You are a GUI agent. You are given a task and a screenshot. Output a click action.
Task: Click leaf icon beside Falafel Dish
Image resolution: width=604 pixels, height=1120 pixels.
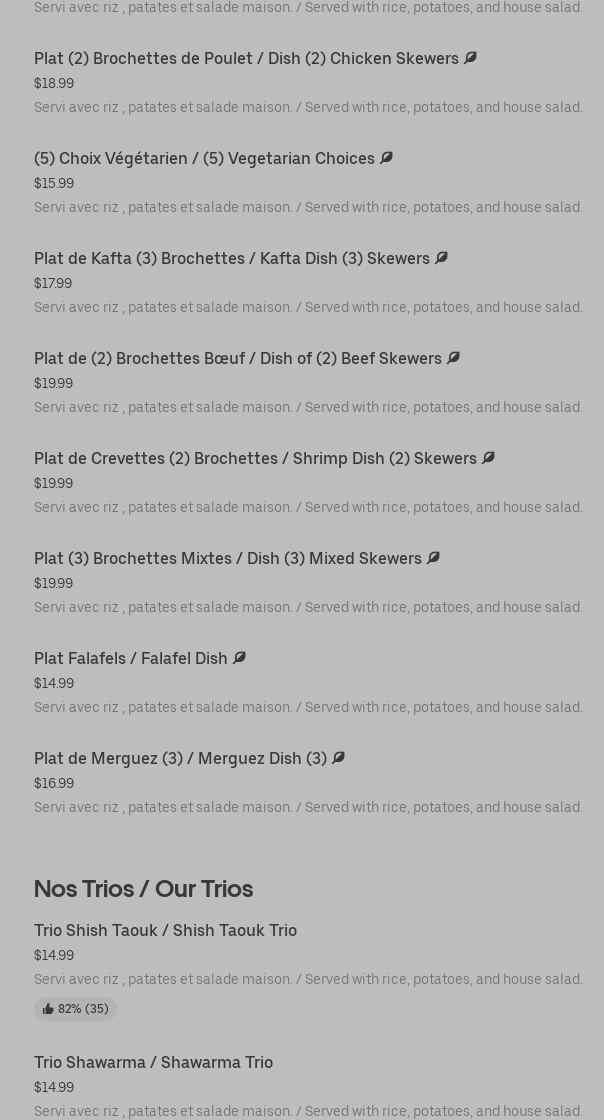pyautogui.click(x=239, y=658)
